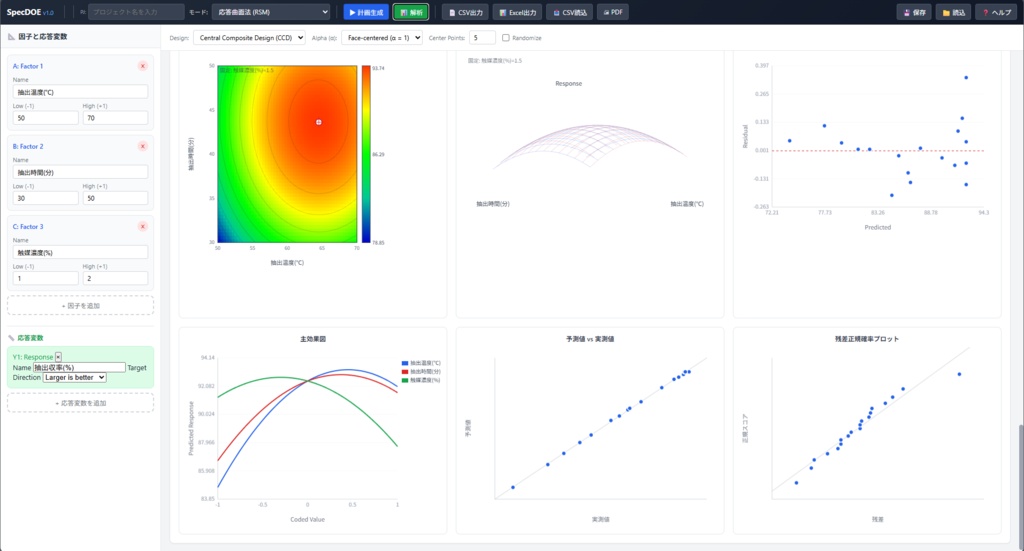Click the 応答変数 section heading

coord(30,338)
